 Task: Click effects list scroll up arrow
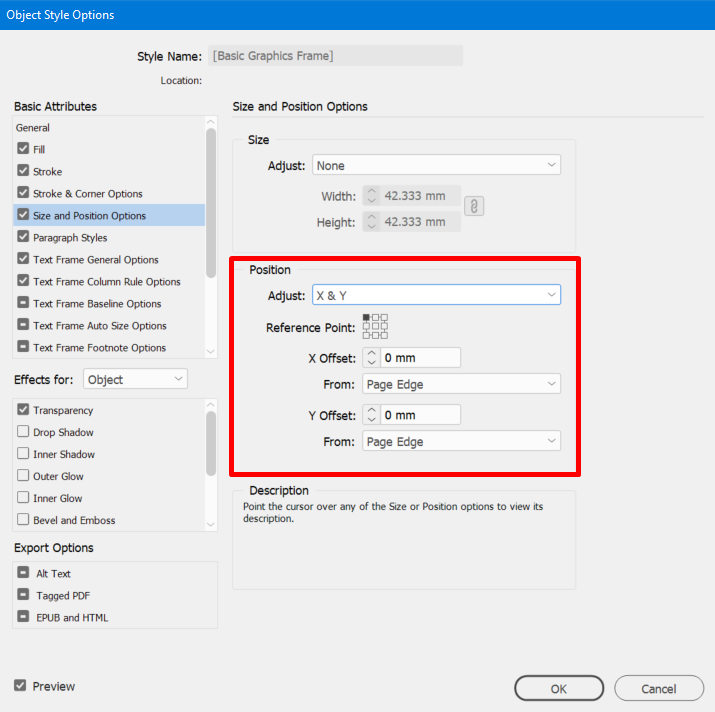click(211, 405)
